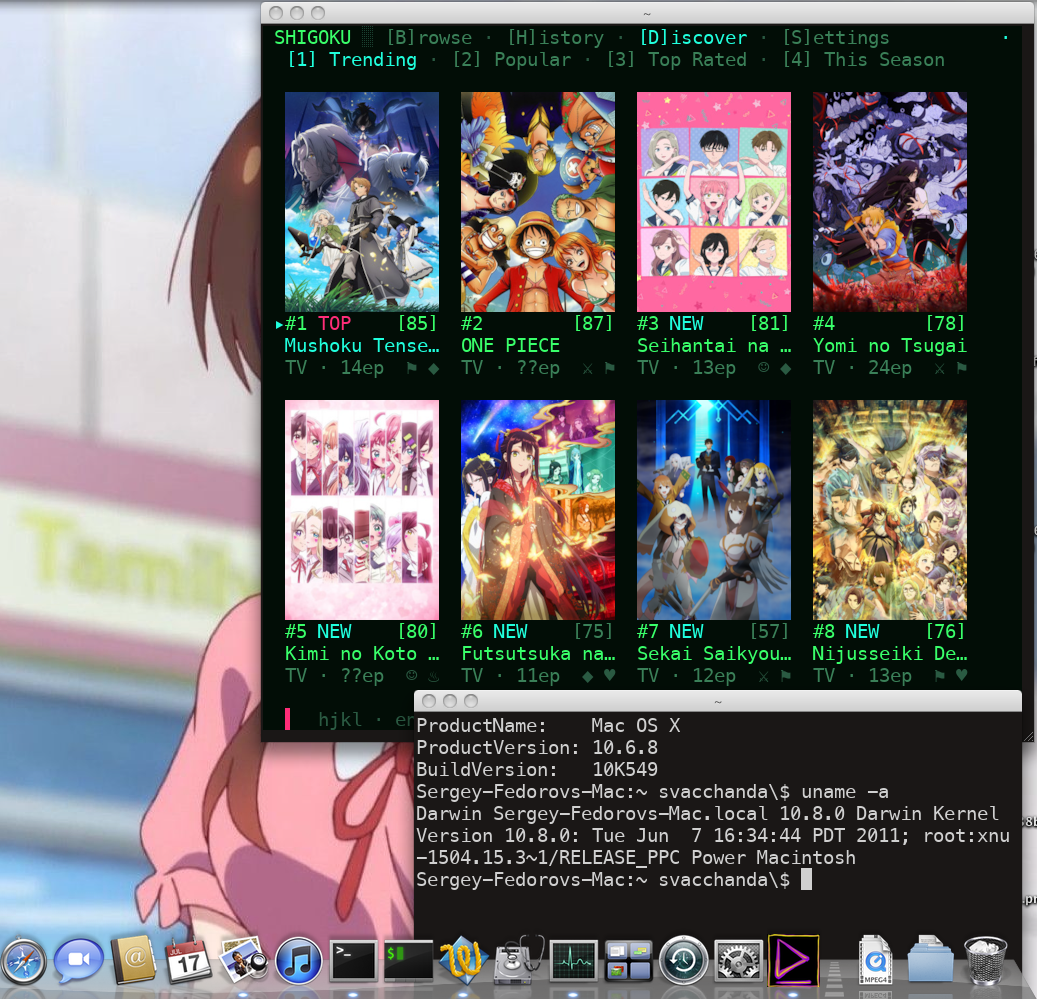
Task: Open iCal calendar from the Dock
Action: point(188,961)
